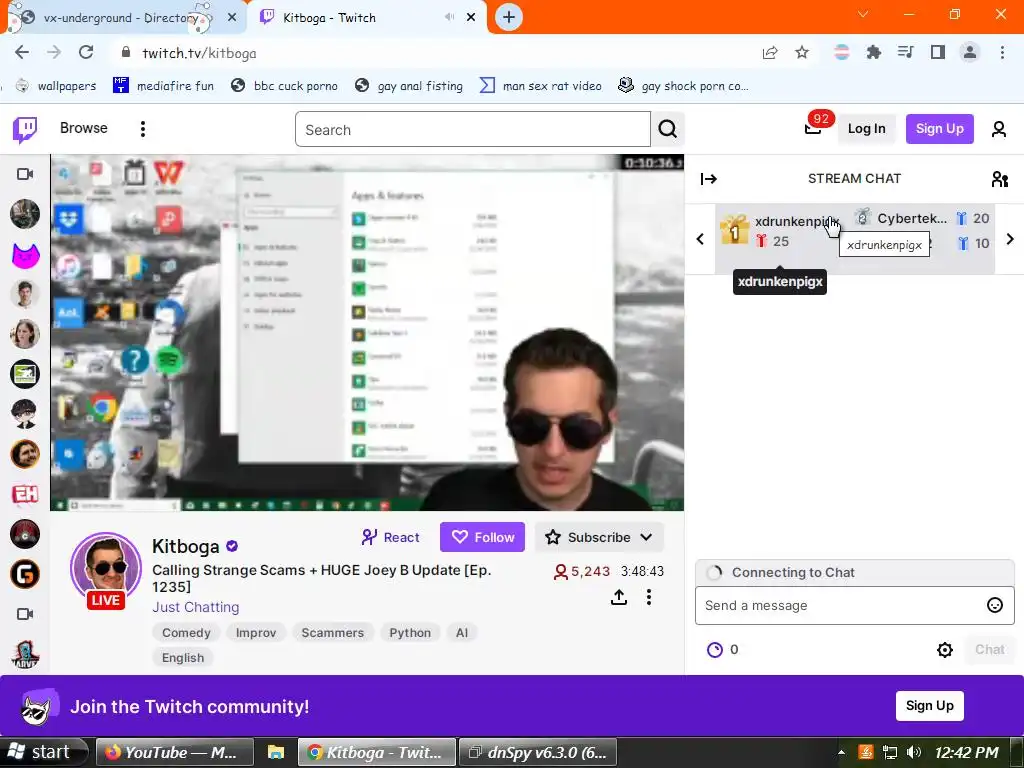
Task: Click the Kitboga channel avatar
Action: click(x=106, y=567)
